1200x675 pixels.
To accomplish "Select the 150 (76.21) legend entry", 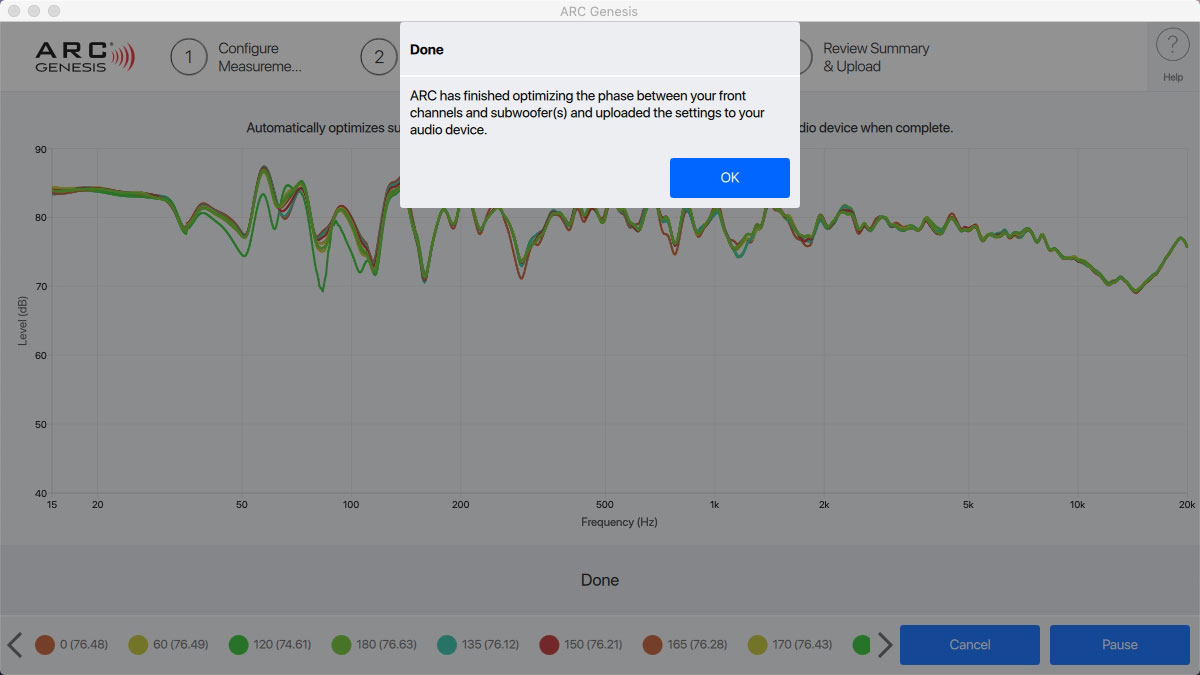I will 582,645.
